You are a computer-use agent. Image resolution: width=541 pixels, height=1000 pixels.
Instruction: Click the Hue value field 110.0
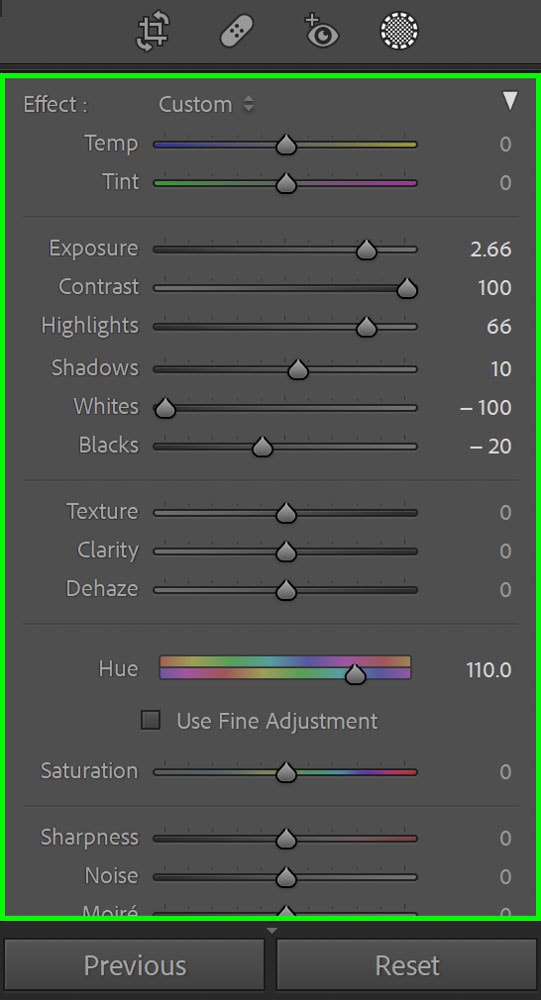(x=489, y=670)
